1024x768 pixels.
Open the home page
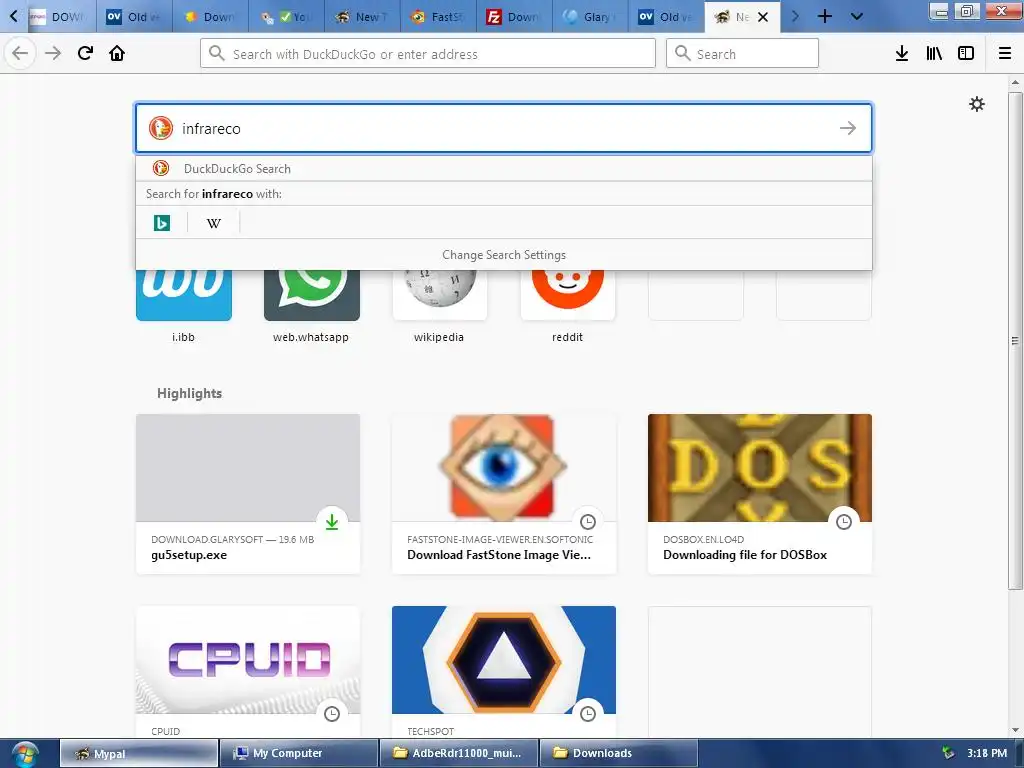[117, 53]
